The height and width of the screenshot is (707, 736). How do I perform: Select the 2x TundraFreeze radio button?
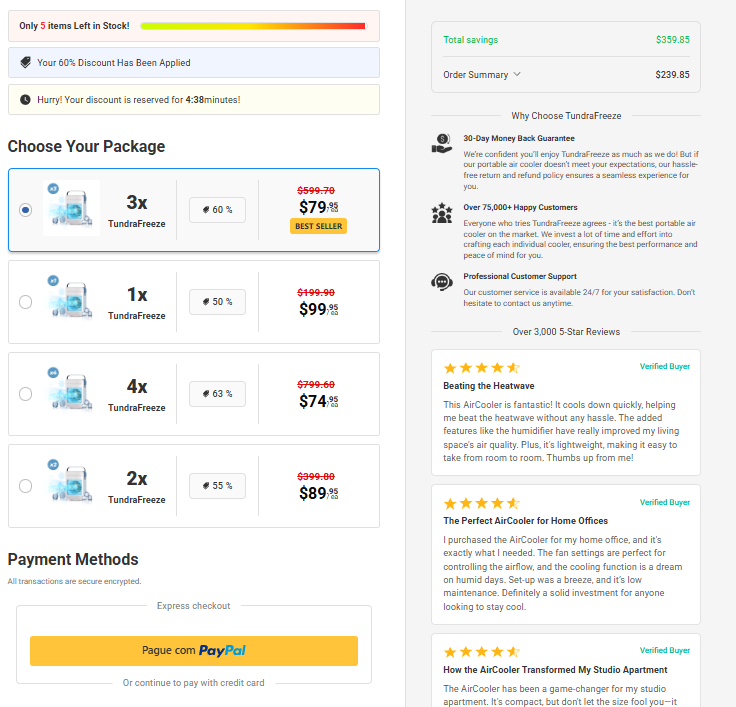click(25, 486)
